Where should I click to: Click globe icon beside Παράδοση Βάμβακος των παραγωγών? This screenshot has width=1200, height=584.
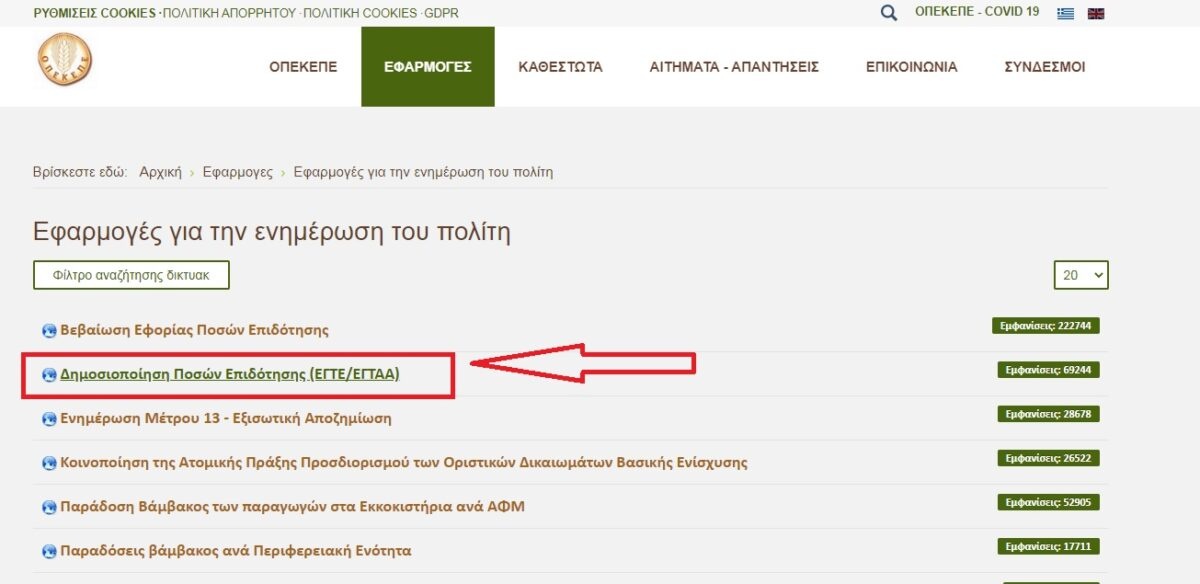[49, 507]
